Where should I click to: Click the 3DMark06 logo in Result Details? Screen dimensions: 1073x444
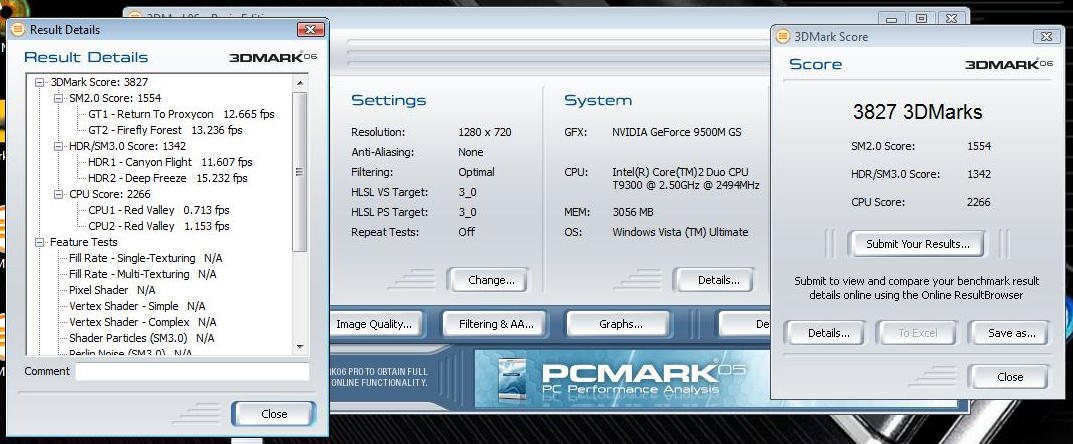[272, 57]
